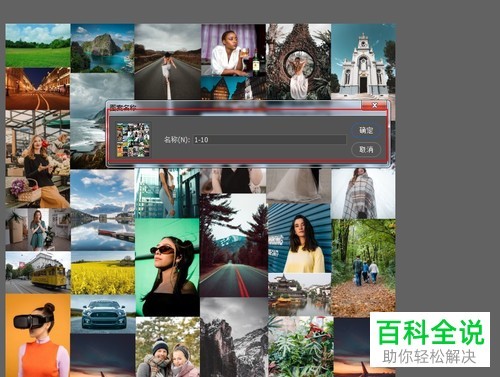Select the woman in sunglasses photo
Viewport: 500px width, 377px height.
tap(167, 267)
